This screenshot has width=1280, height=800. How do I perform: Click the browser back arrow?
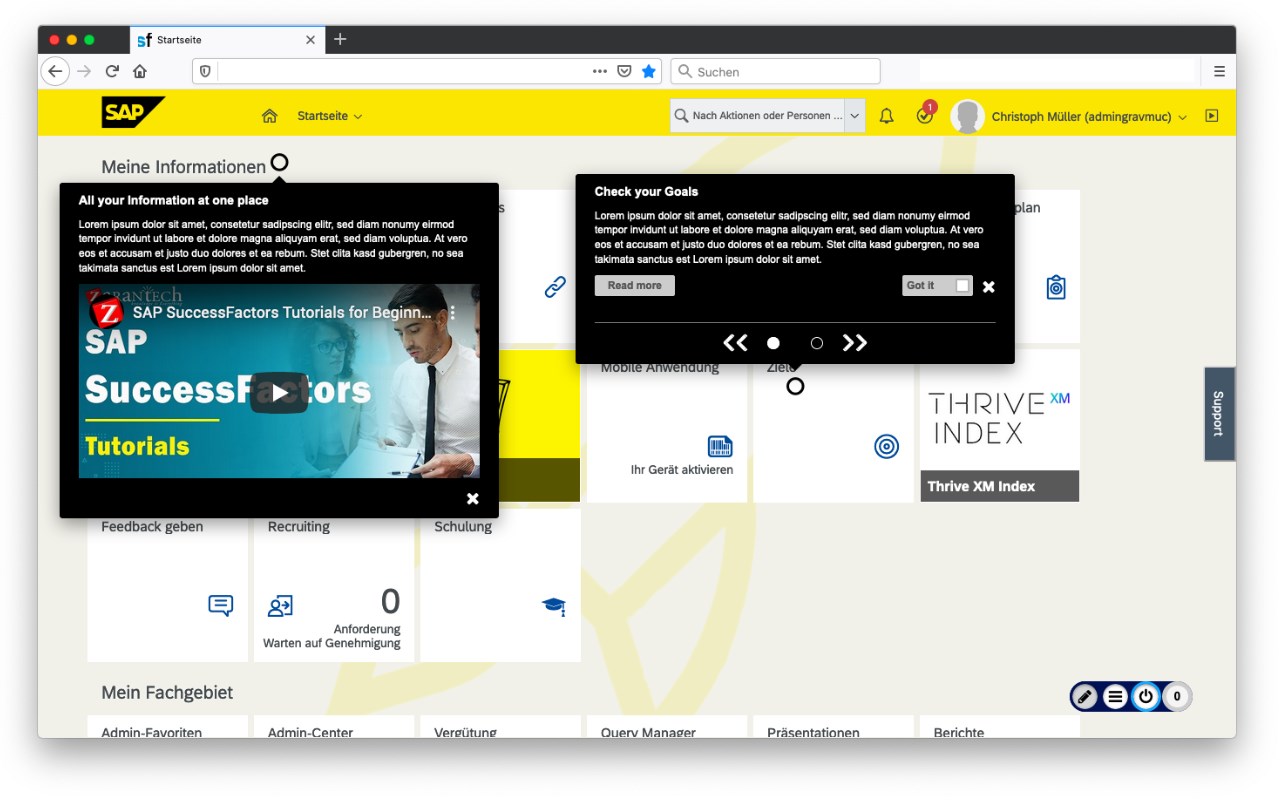point(55,71)
